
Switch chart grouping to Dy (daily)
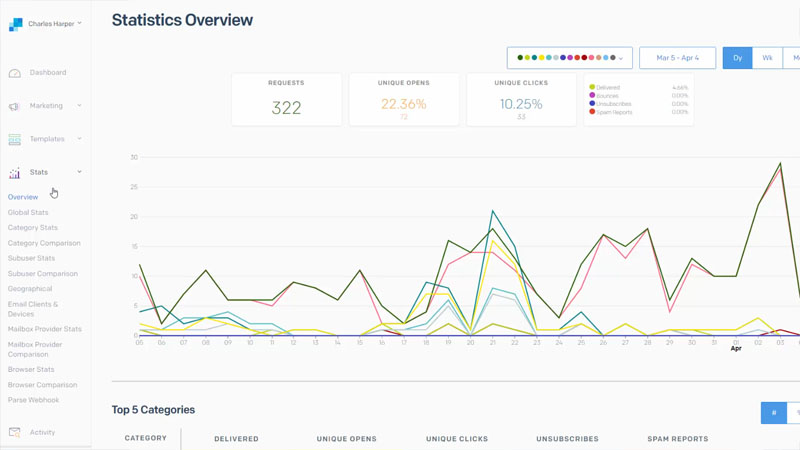pos(737,58)
